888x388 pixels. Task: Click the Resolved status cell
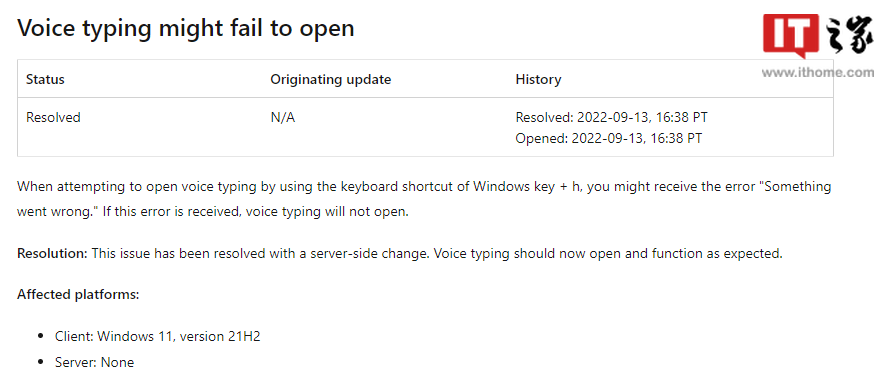point(53,117)
